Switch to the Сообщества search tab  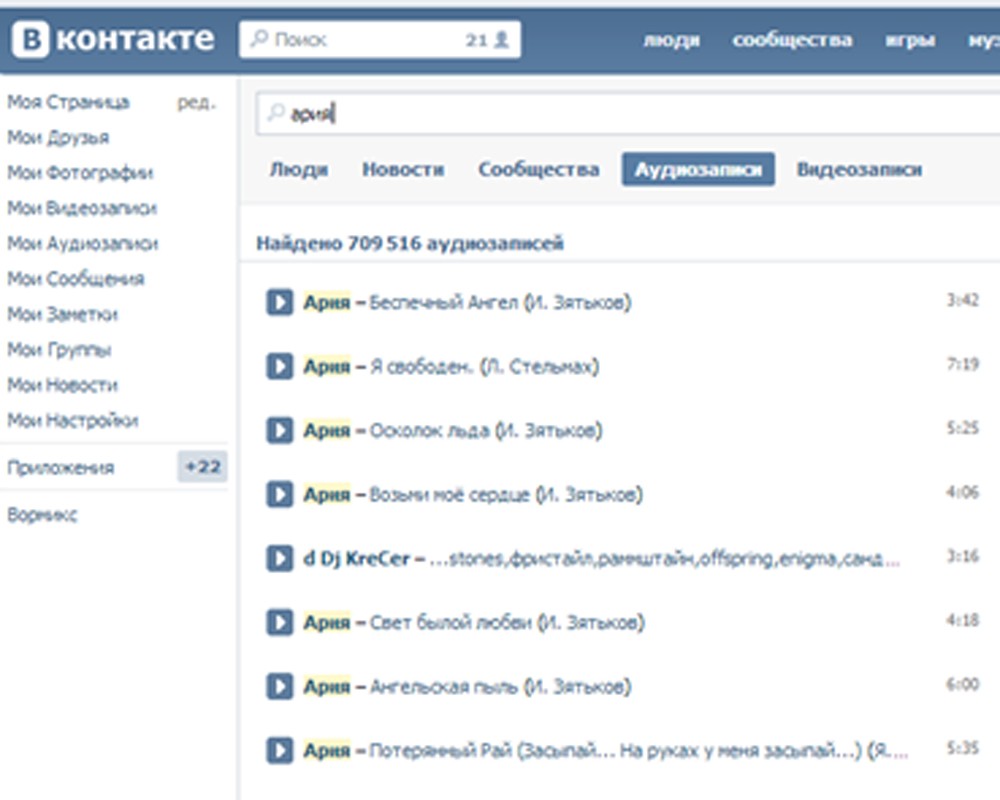(x=539, y=170)
